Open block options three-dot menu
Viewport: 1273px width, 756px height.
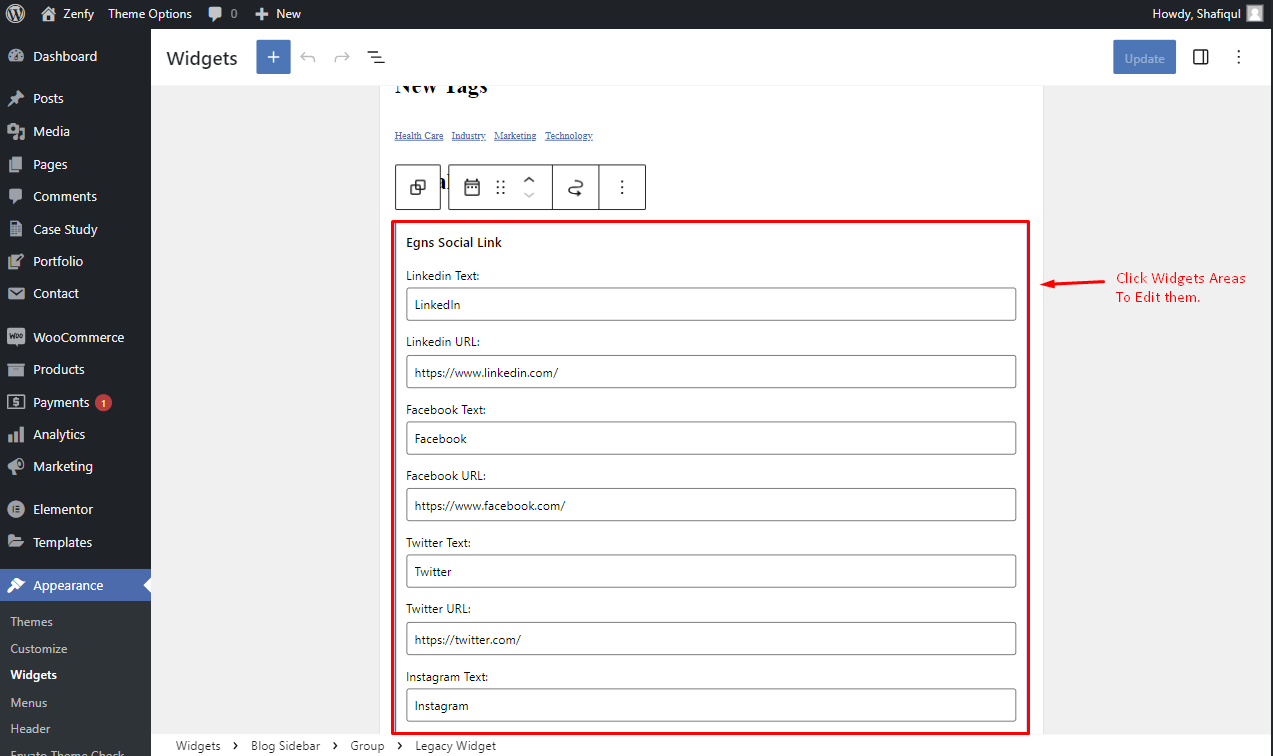[622, 187]
